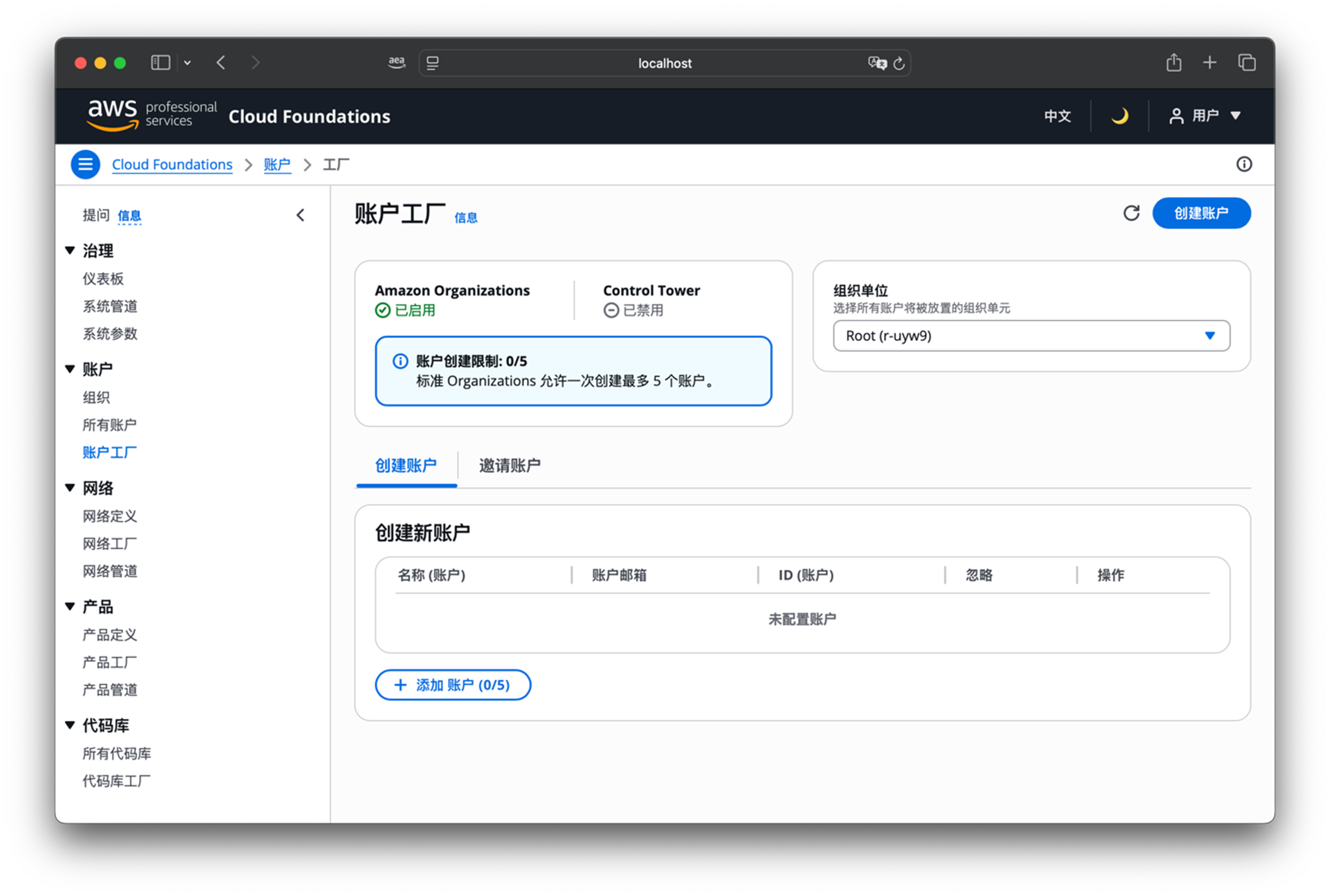Viewport: 1330px width, 896px height.
Task: Click the translate icon in the address bar
Action: (x=877, y=63)
